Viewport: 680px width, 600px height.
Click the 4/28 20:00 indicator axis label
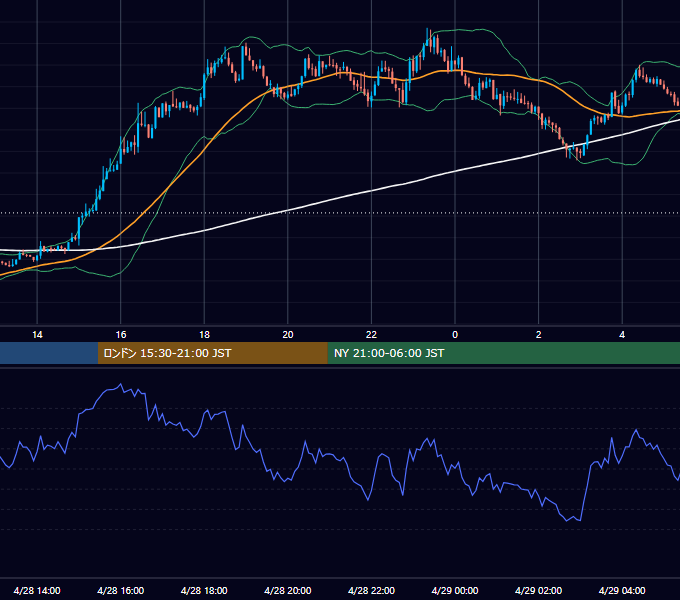tap(288, 590)
